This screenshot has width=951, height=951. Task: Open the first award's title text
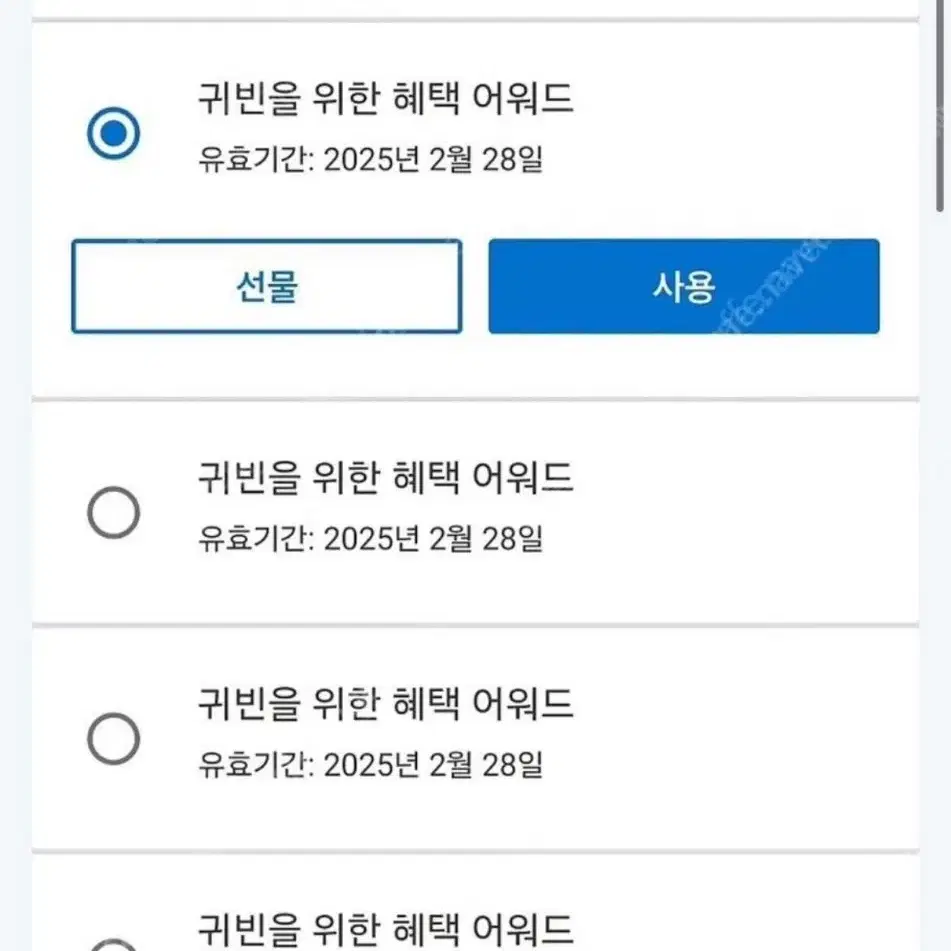click(x=386, y=98)
